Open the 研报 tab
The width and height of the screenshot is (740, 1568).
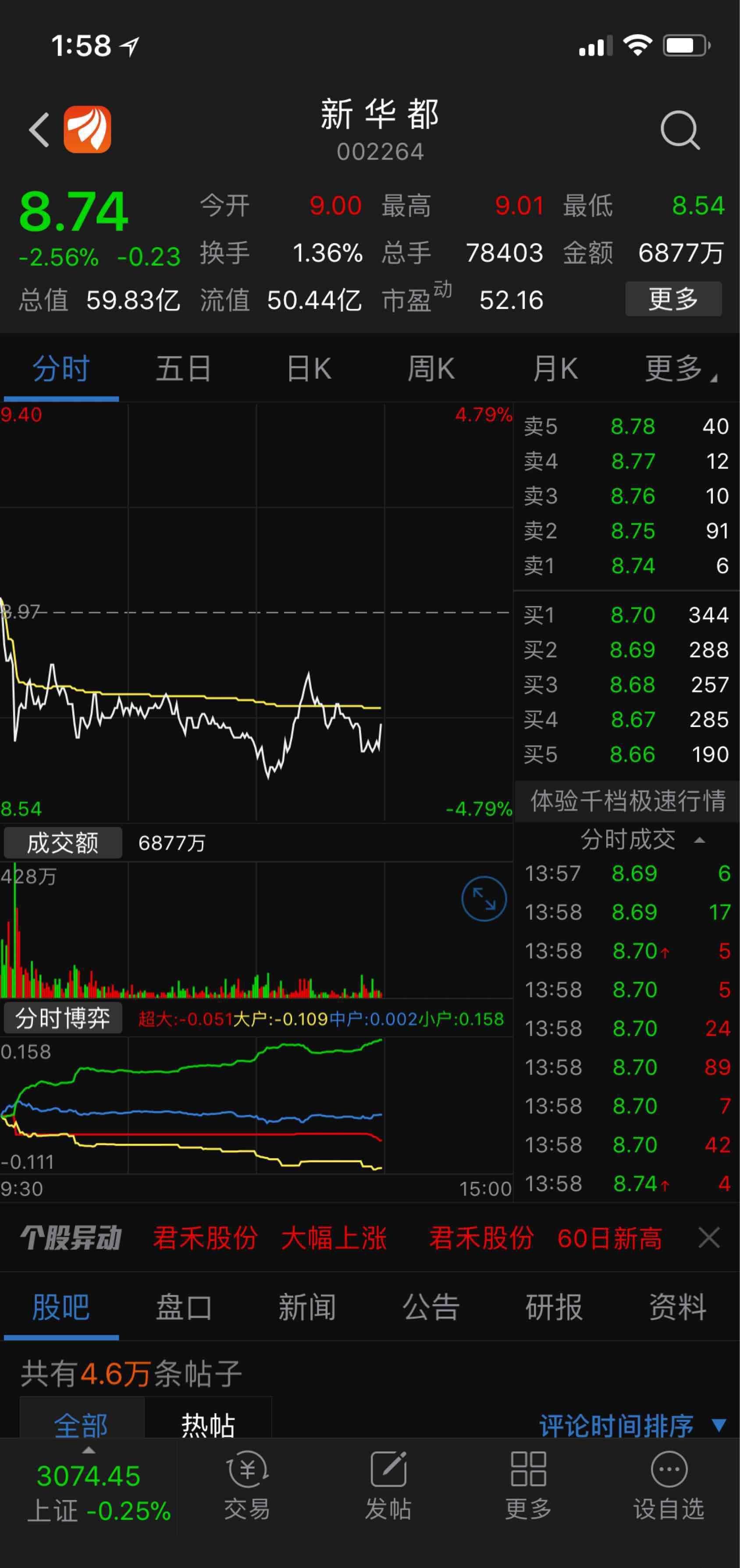(x=554, y=1307)
